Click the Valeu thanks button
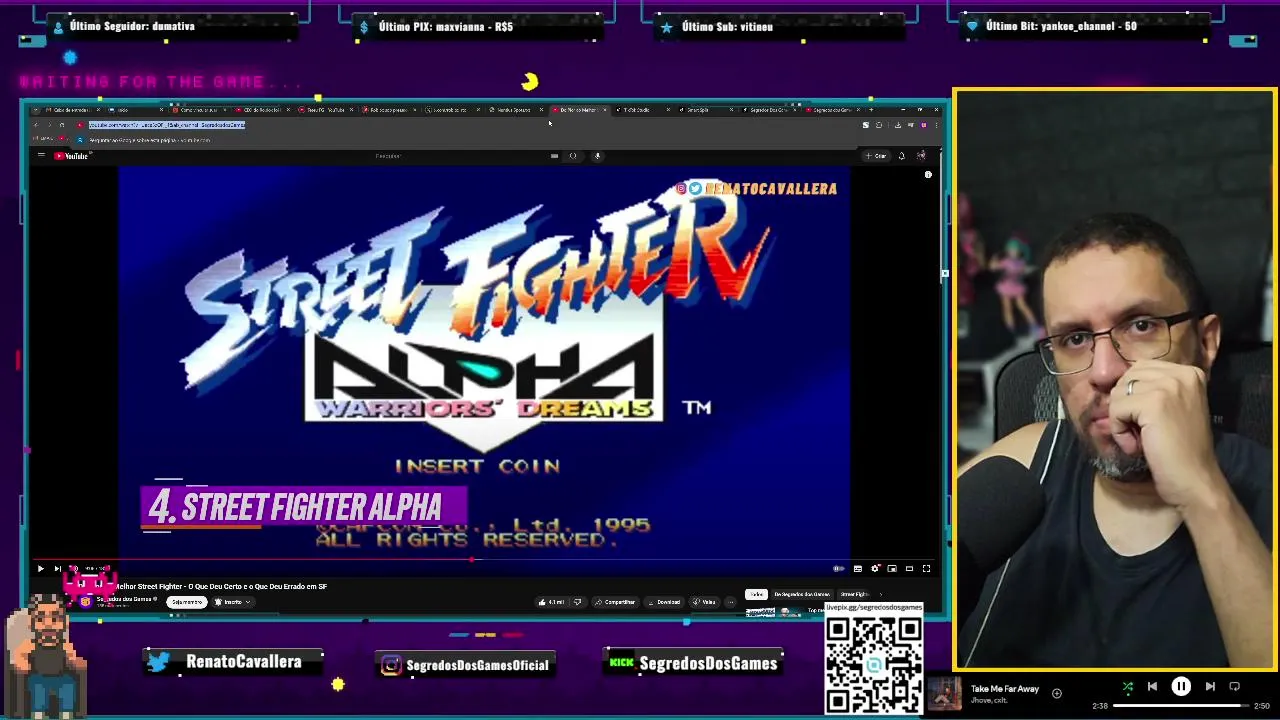This screenshot has height=720, width=1280. [704, 602]
